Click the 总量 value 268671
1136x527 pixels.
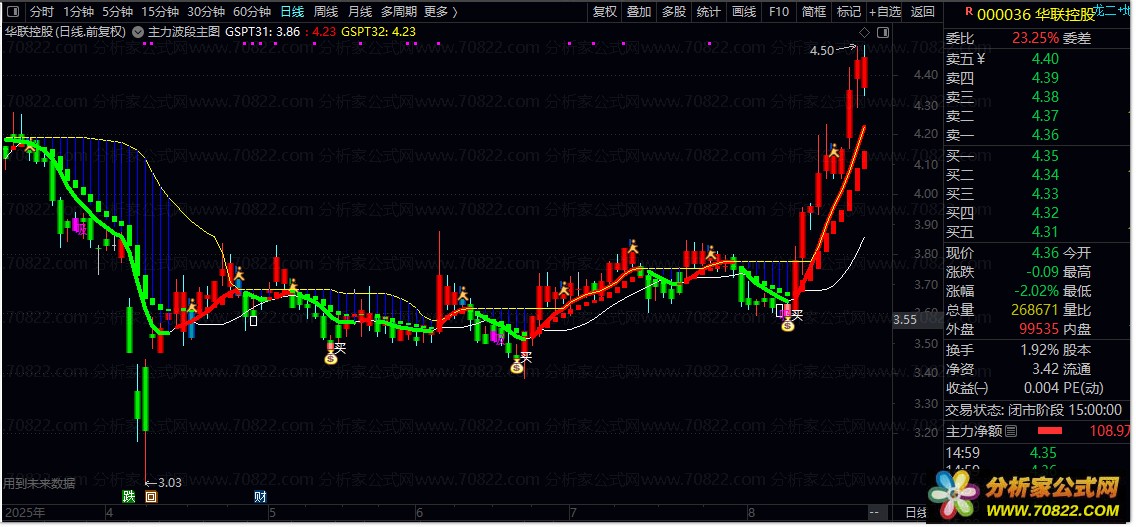[x=1036, y=310]
